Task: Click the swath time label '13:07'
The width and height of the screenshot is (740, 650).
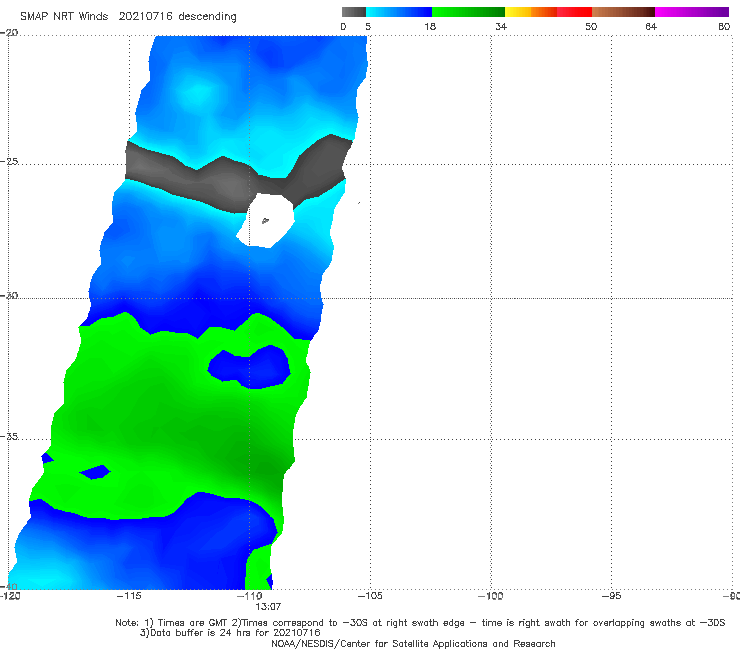Action: click(x=268, y=607)
